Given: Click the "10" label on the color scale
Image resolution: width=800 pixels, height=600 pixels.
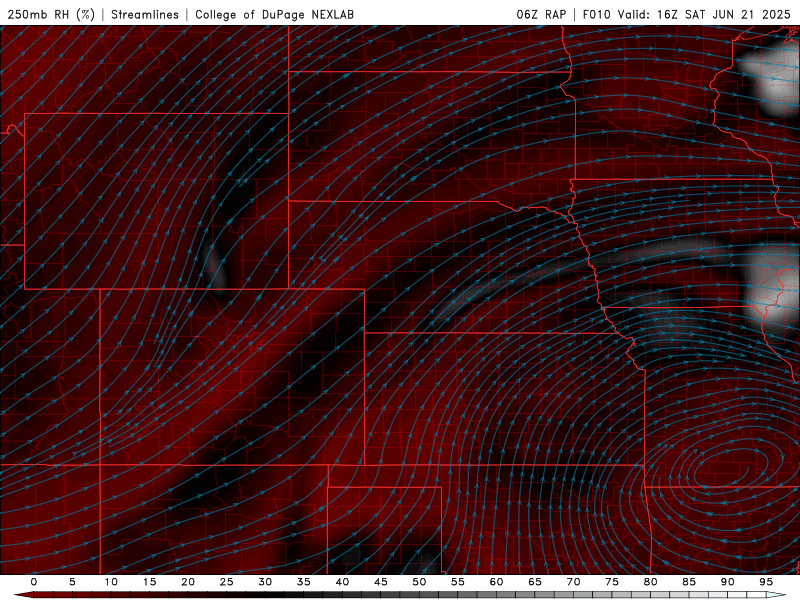Looking at the screenshot, I should 111,582.
